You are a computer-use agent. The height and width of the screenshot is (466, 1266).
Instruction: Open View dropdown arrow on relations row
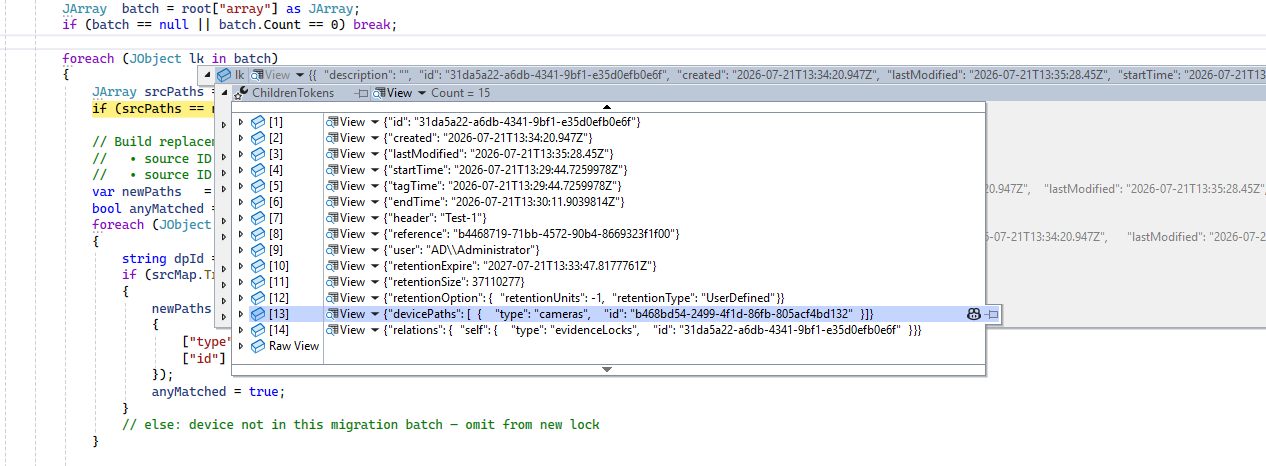[x=375, y=331]
